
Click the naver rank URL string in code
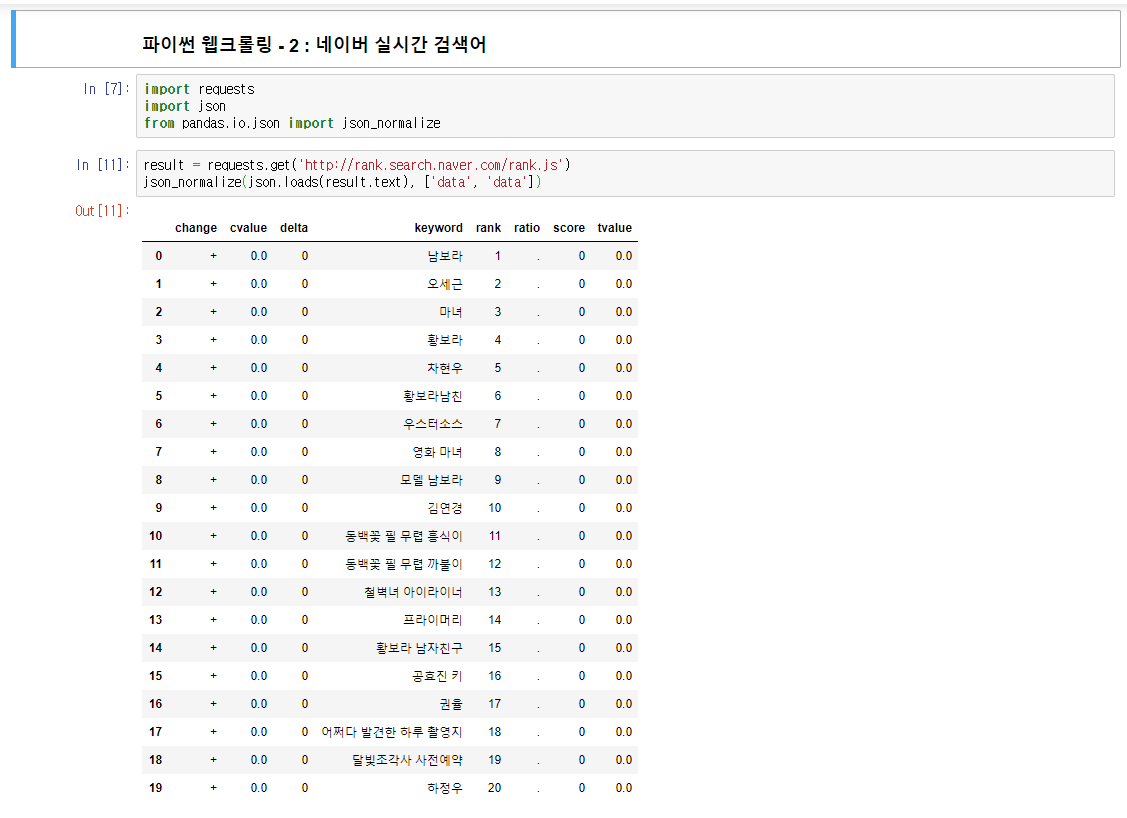431,165
